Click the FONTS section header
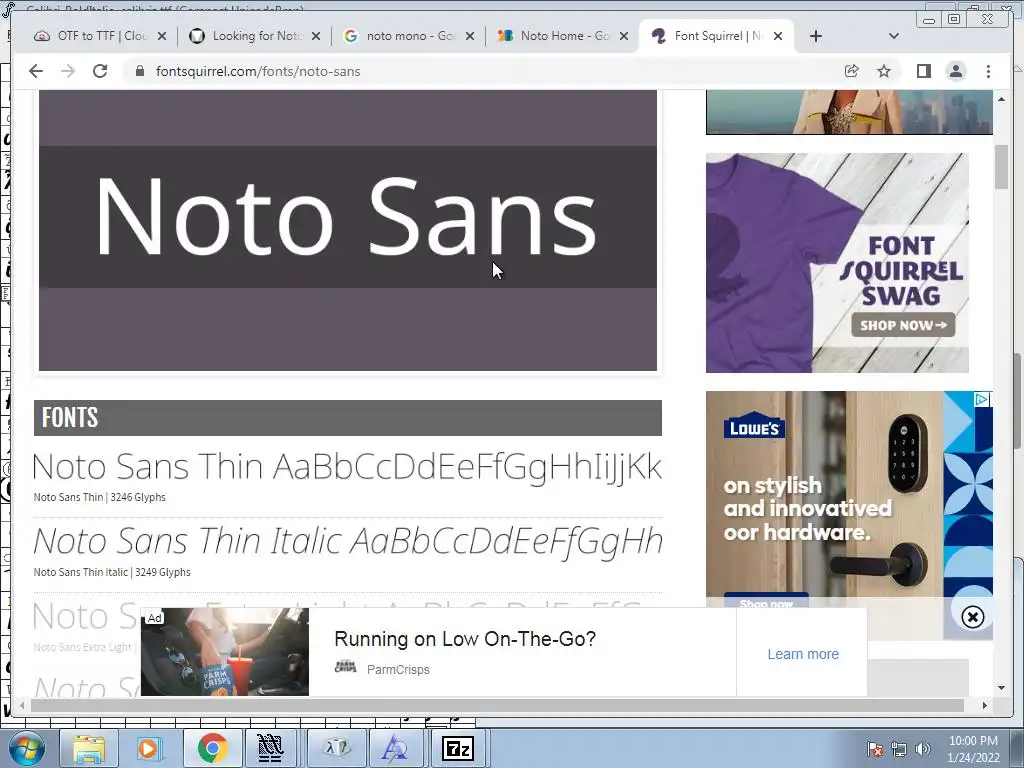Image resolution: width=1024 pixels, height=768 pixels. pyautogui.click(x=347, y=418)
